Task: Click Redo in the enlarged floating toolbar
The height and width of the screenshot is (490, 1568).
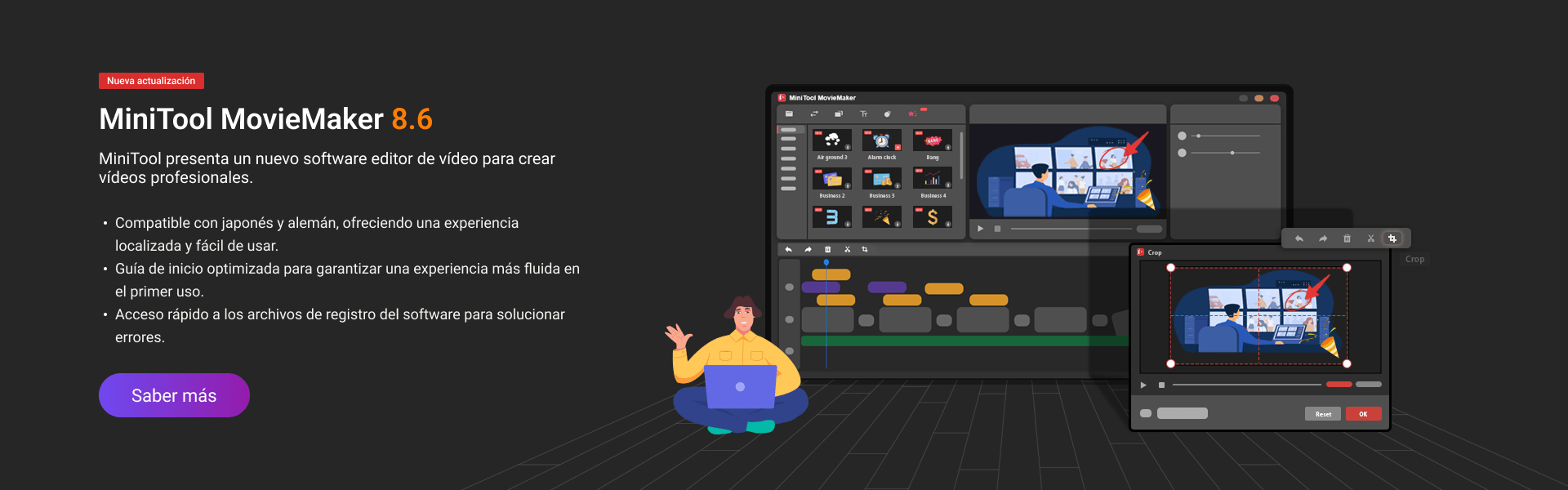Action: click(1323, 238)
